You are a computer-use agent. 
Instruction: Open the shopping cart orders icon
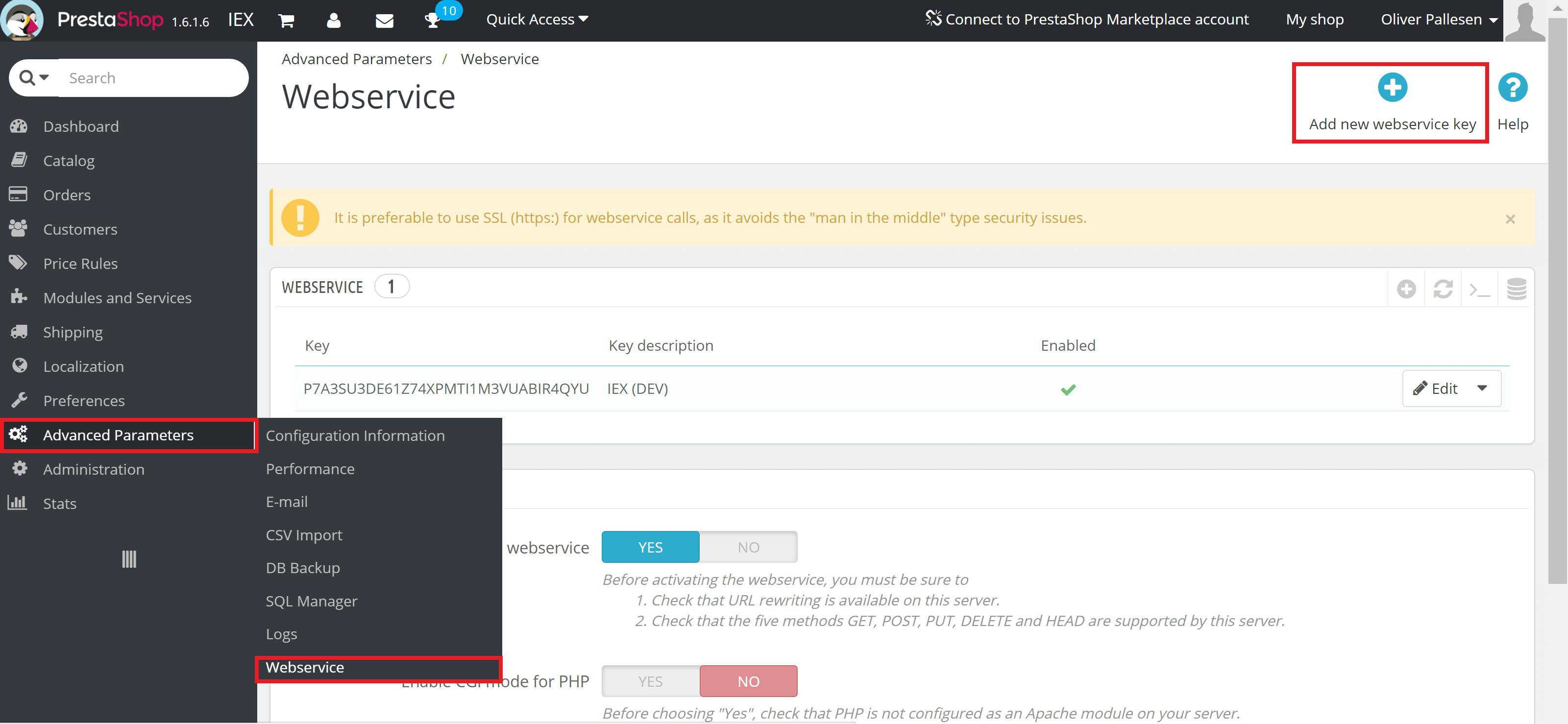tap(286, 21)
